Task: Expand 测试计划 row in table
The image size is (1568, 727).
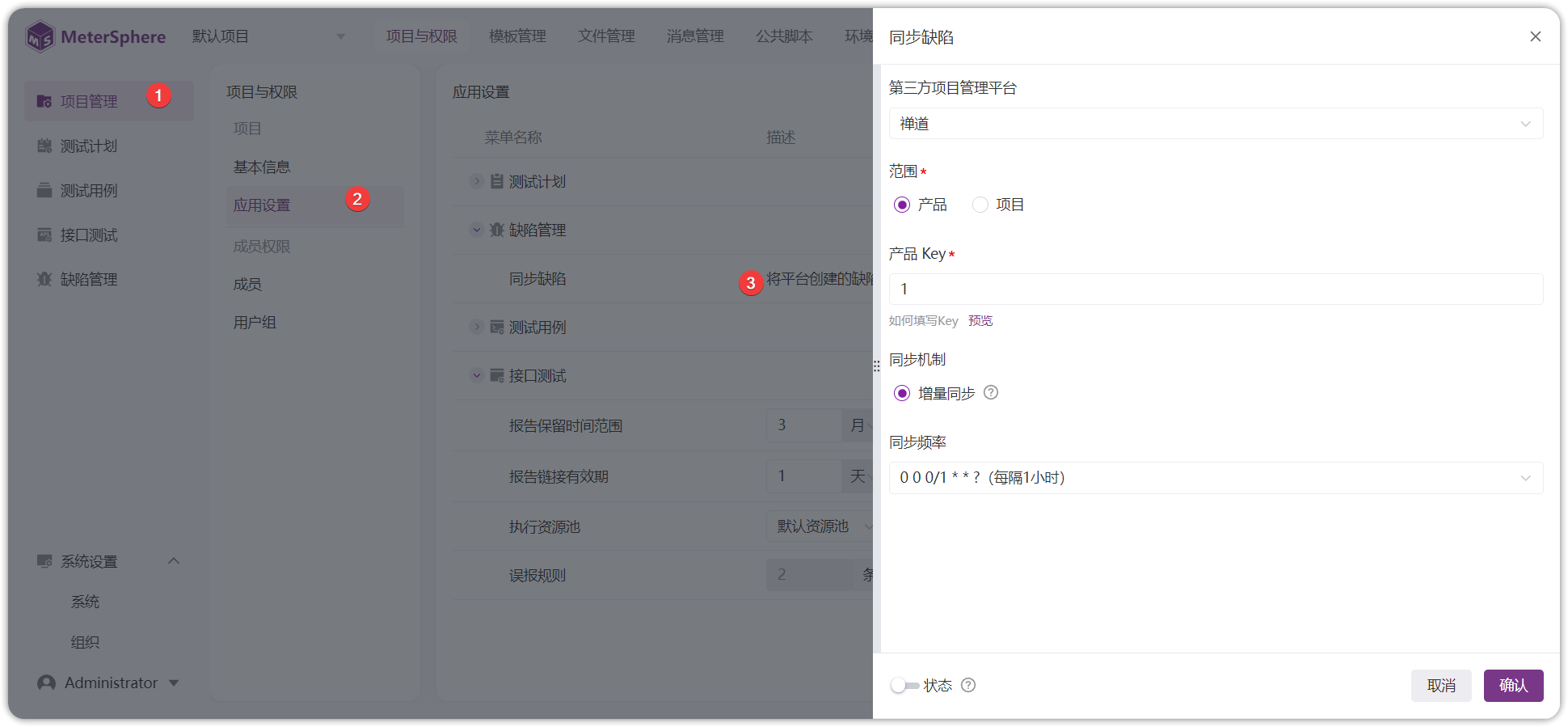Action: [x=477, y=181]
